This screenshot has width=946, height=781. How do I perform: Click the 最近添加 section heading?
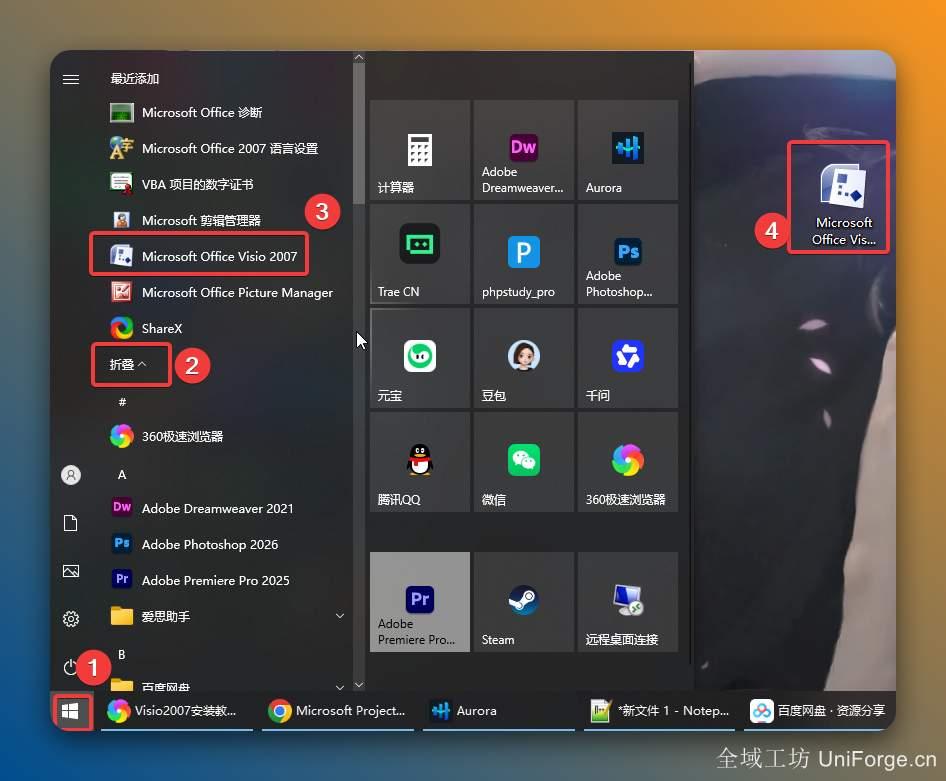coord(135,79)
